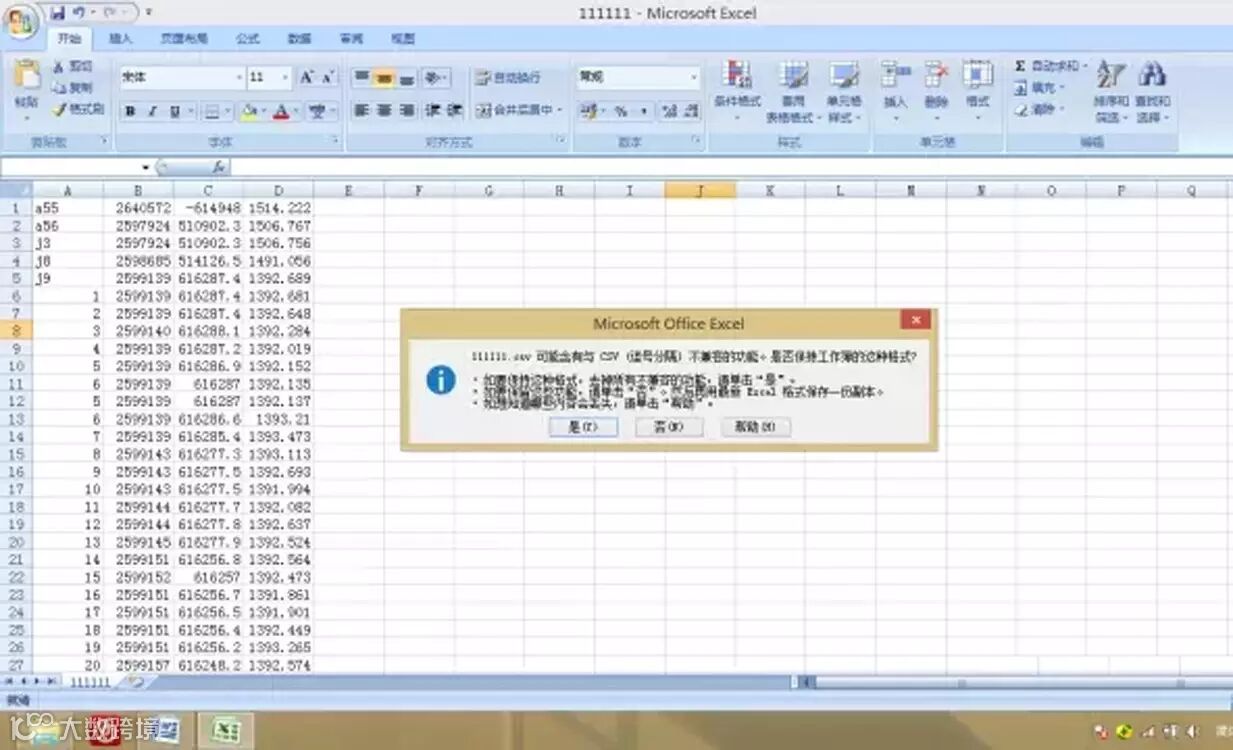Toggle middle vertical alignment
This screenshot has width=1233, height=750.
384,78
